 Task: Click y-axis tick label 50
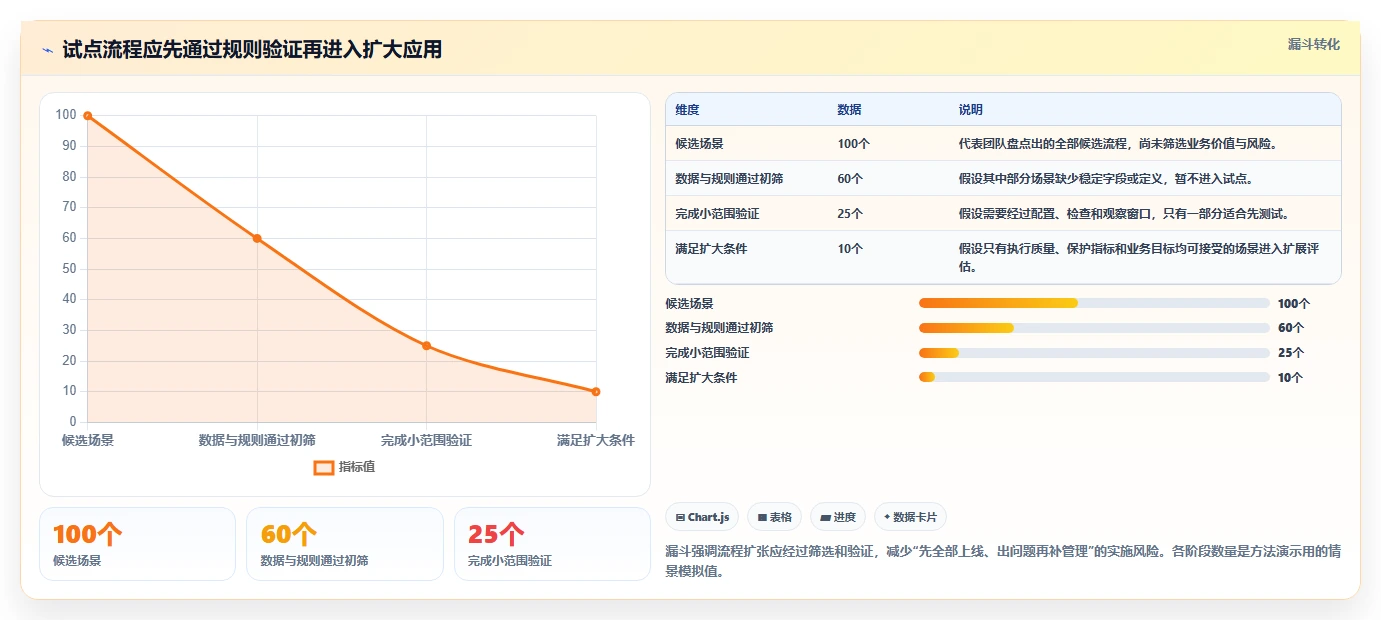pos(69,268)
